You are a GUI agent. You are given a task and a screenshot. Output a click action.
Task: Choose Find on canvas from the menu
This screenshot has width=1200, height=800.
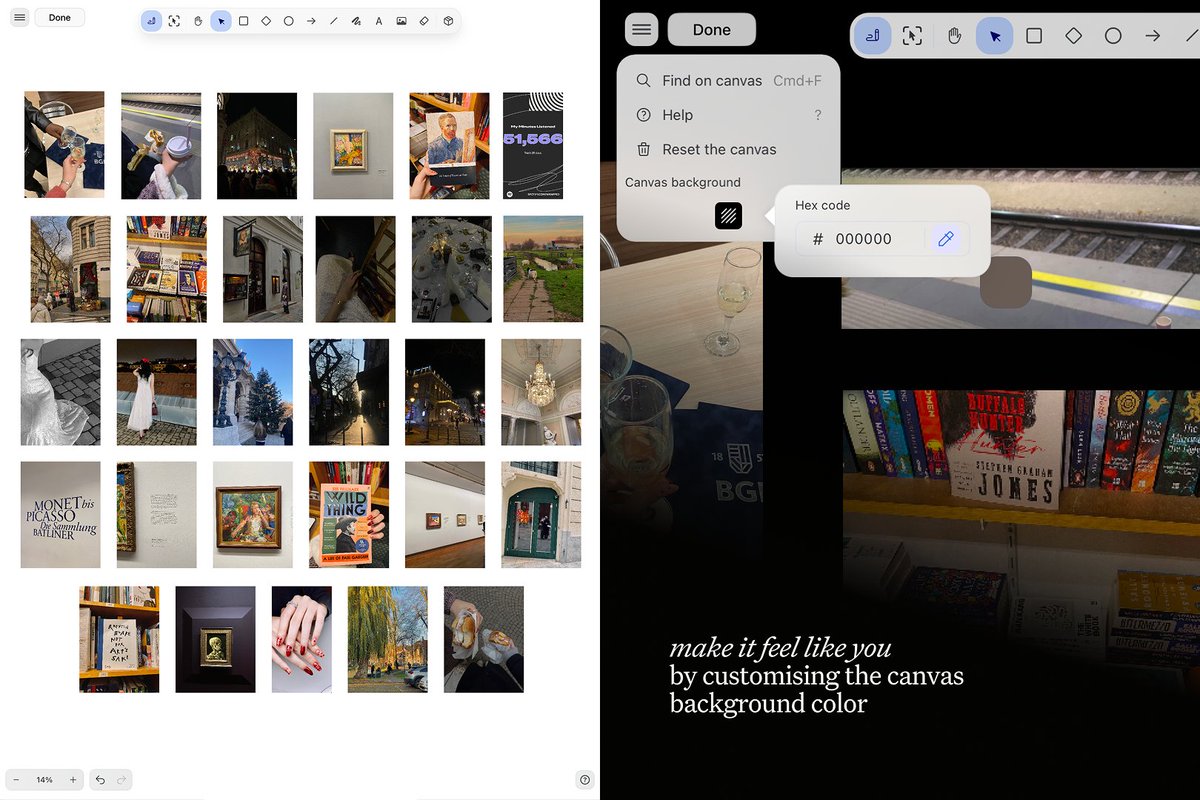pos(712,81)
